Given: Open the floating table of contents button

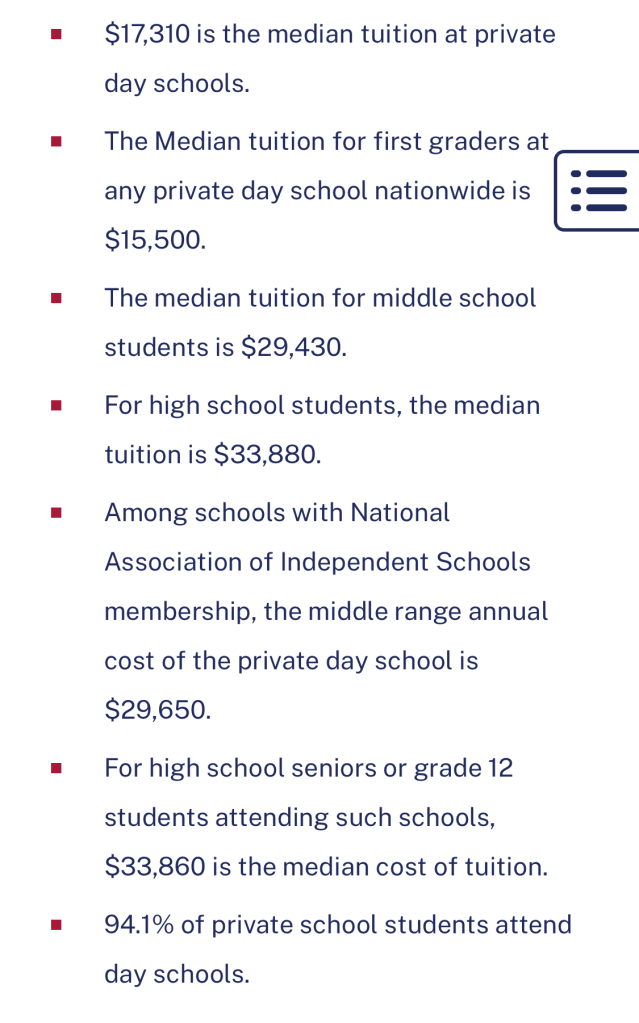Looking at the screenshot, I should pyautogui.click(x=598, y=190).
